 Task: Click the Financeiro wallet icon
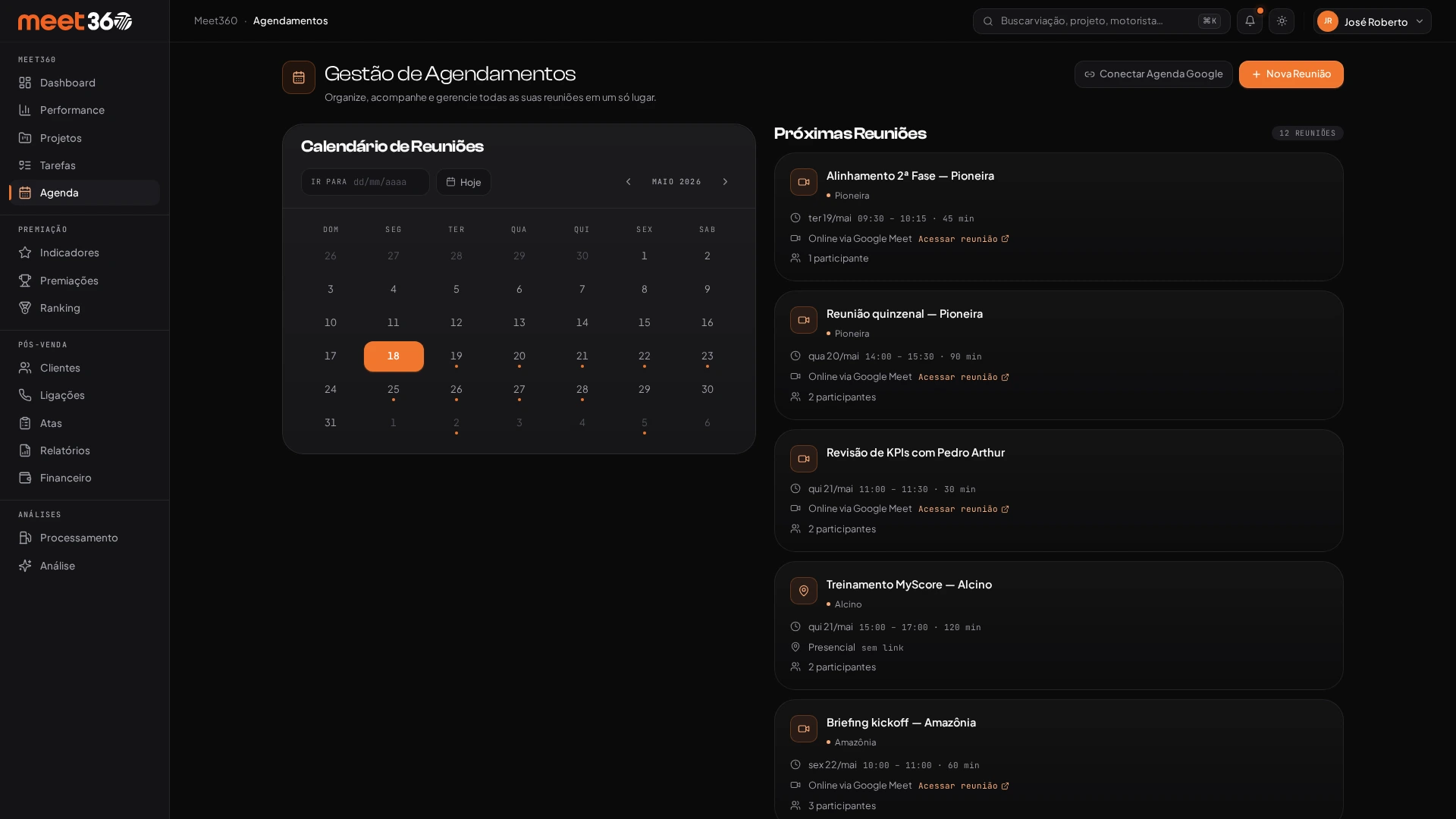[25, 478]
